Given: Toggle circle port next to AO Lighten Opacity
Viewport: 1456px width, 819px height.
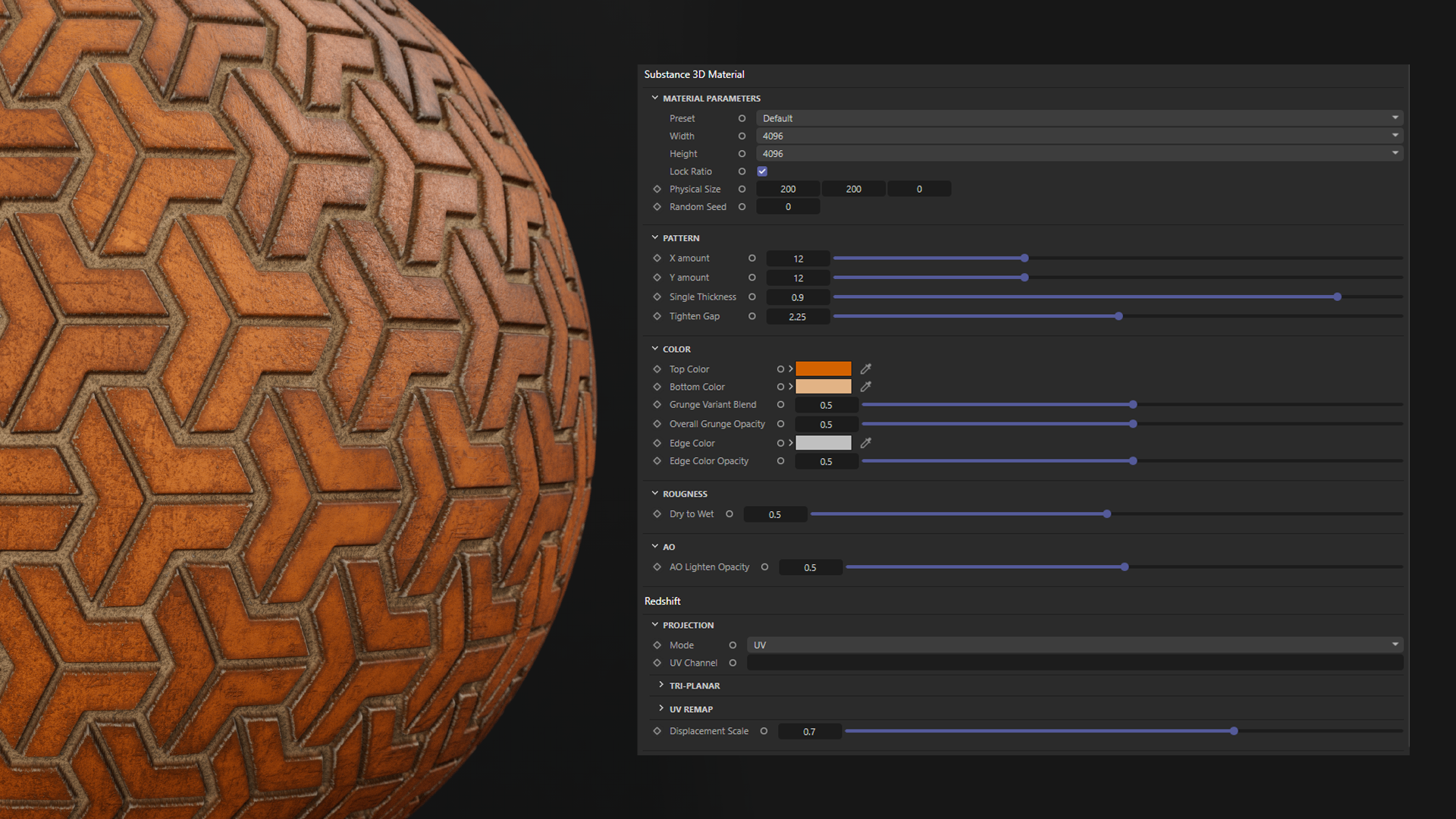Looking at the screenshot, I should [x=764, y=567].
